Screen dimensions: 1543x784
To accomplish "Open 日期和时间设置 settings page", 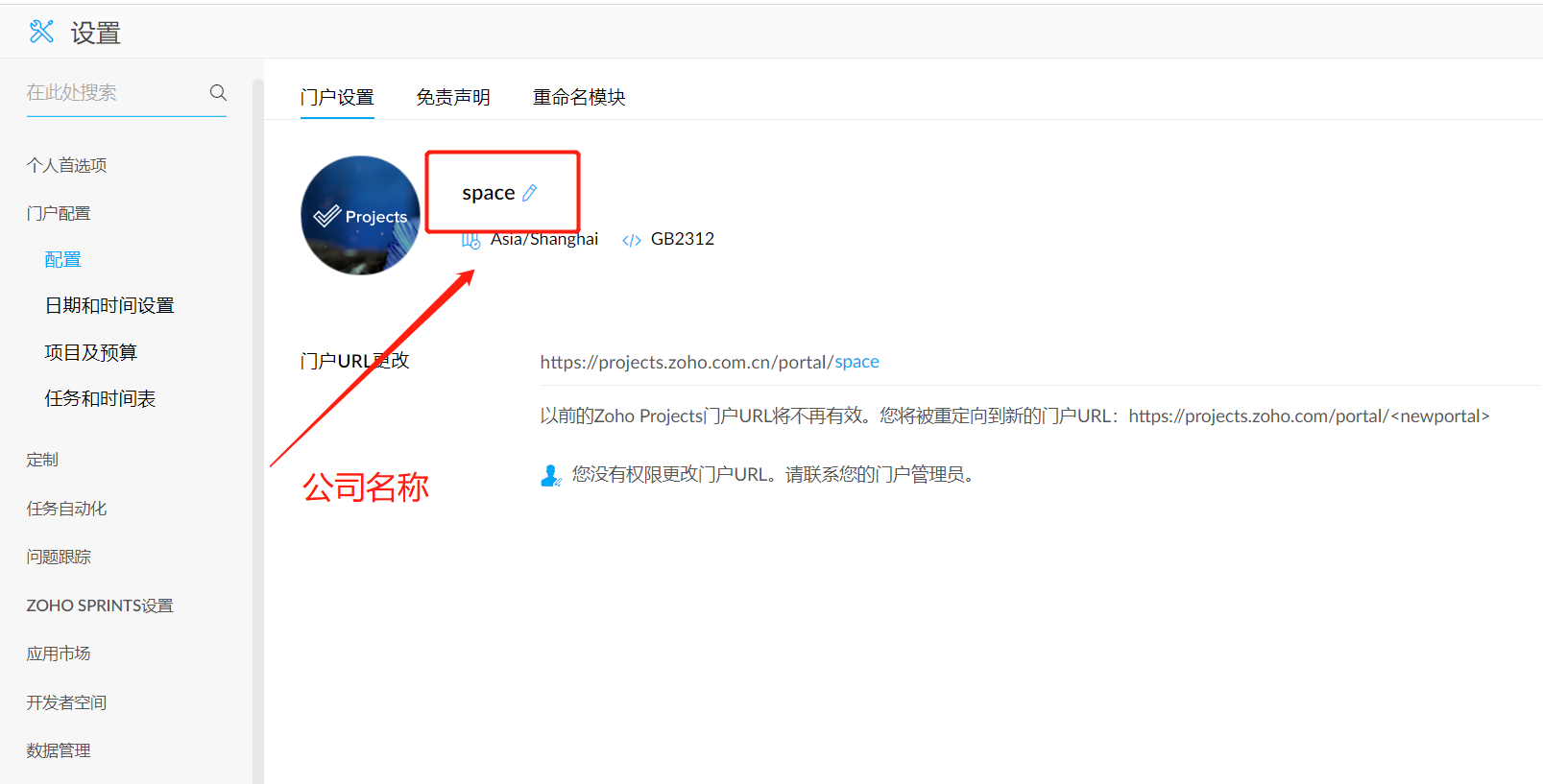I will (x=109, y=305).
